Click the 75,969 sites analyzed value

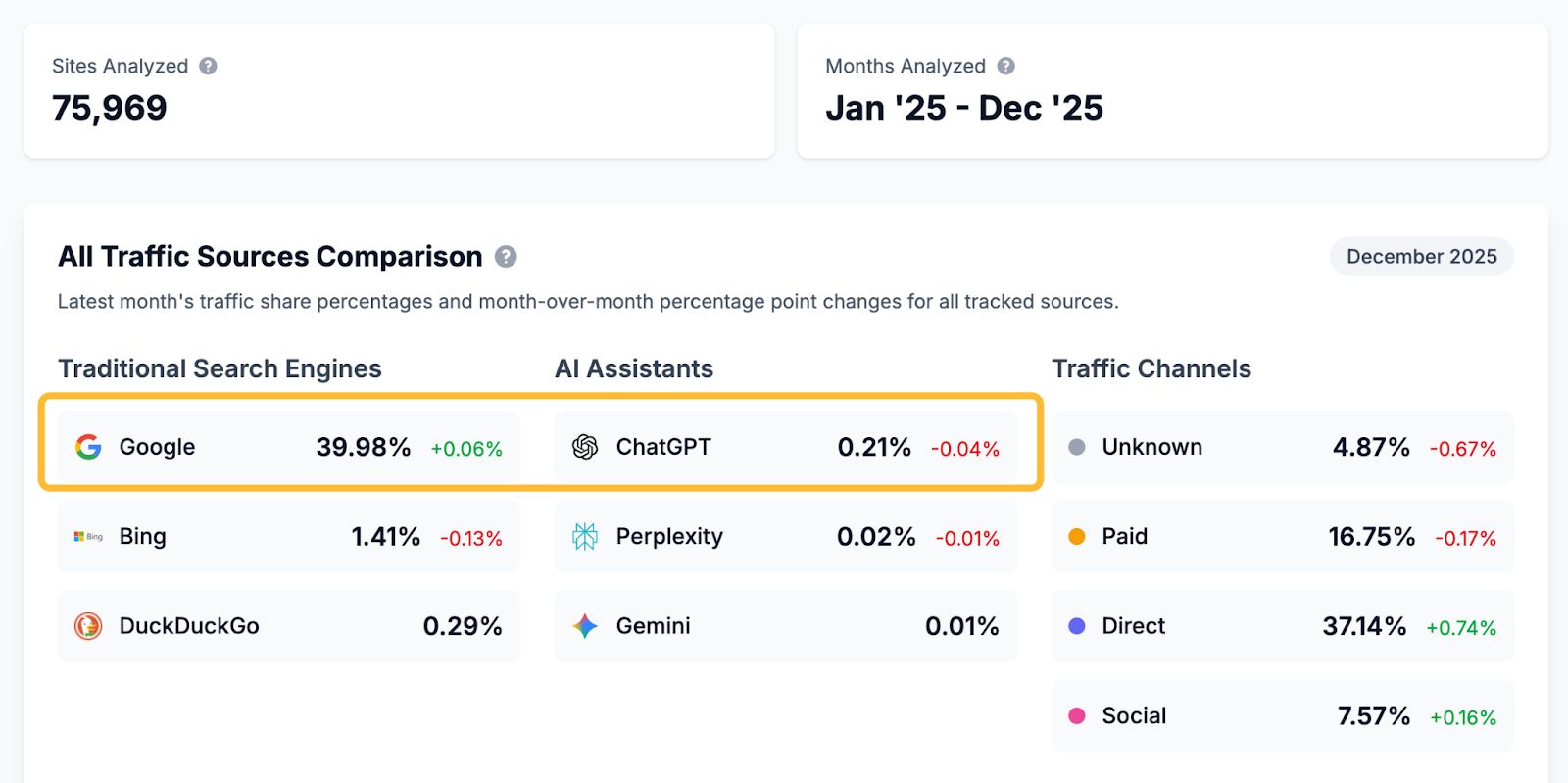click(109, 108)
